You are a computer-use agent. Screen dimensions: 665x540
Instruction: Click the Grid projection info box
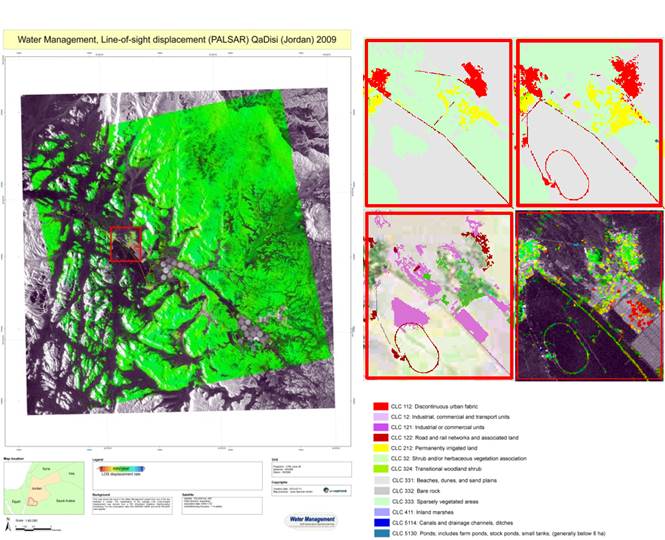[x=311, y=470]
